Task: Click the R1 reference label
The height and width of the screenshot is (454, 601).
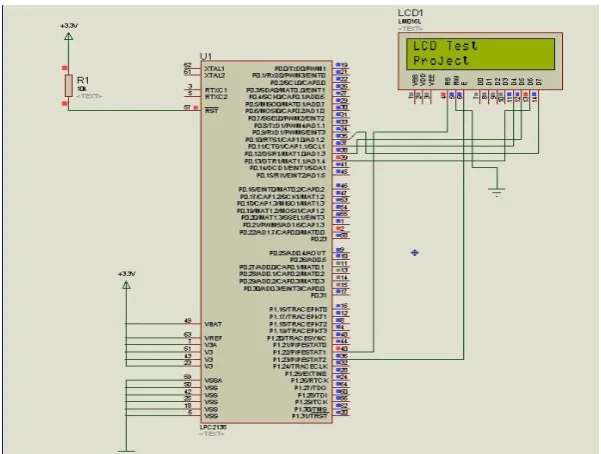Action: coord(83,81)
